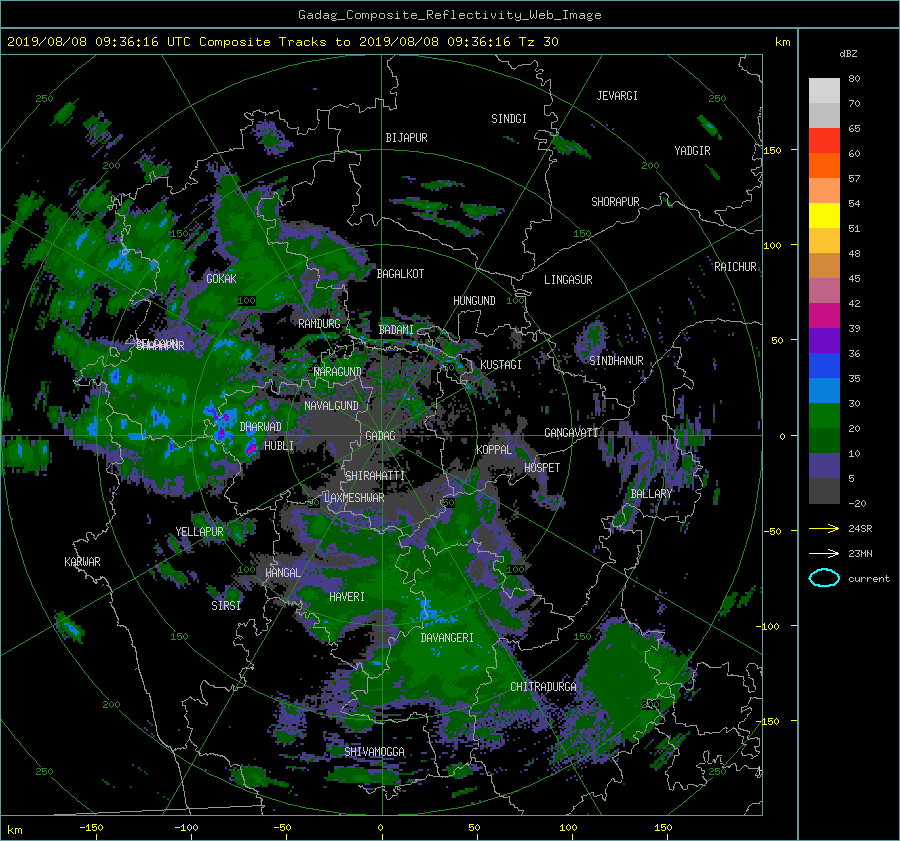900x841 pixels.
Task: Select the JEVARGI city label
Action: [x=617, y=96]
